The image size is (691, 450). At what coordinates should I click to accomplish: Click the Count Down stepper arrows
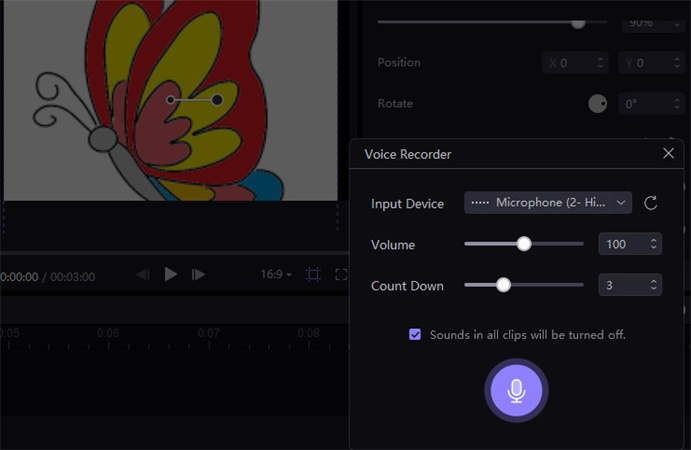pyautogui.click(x=653, y=285)
